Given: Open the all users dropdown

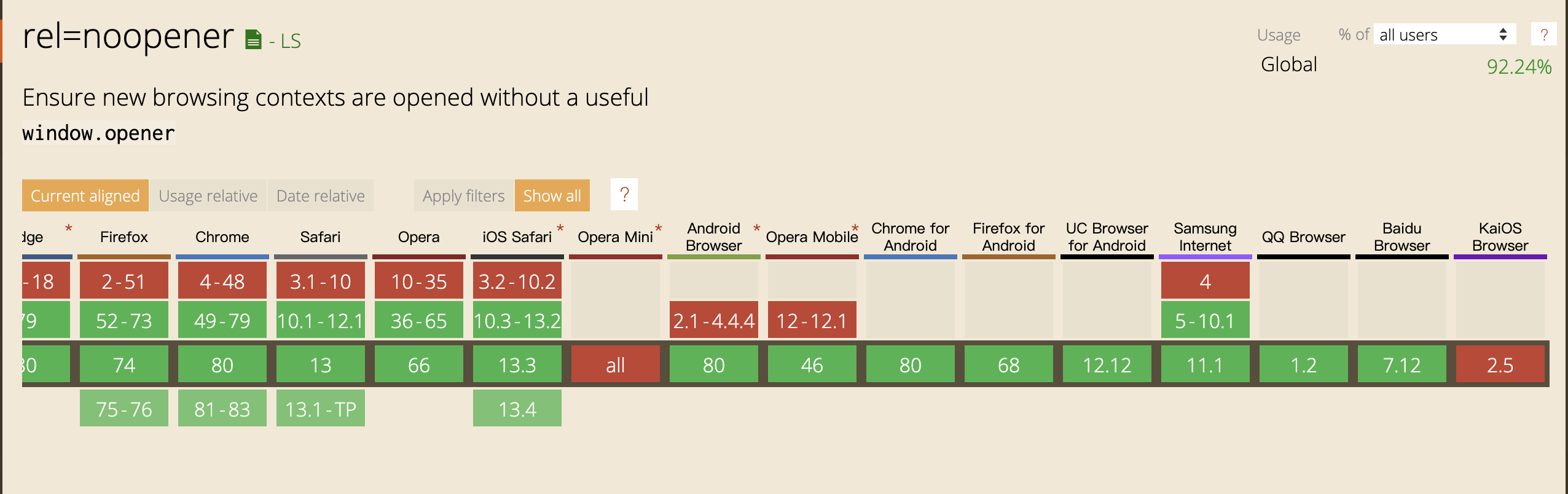Looking at the screenshot, I should [1444, 35].
